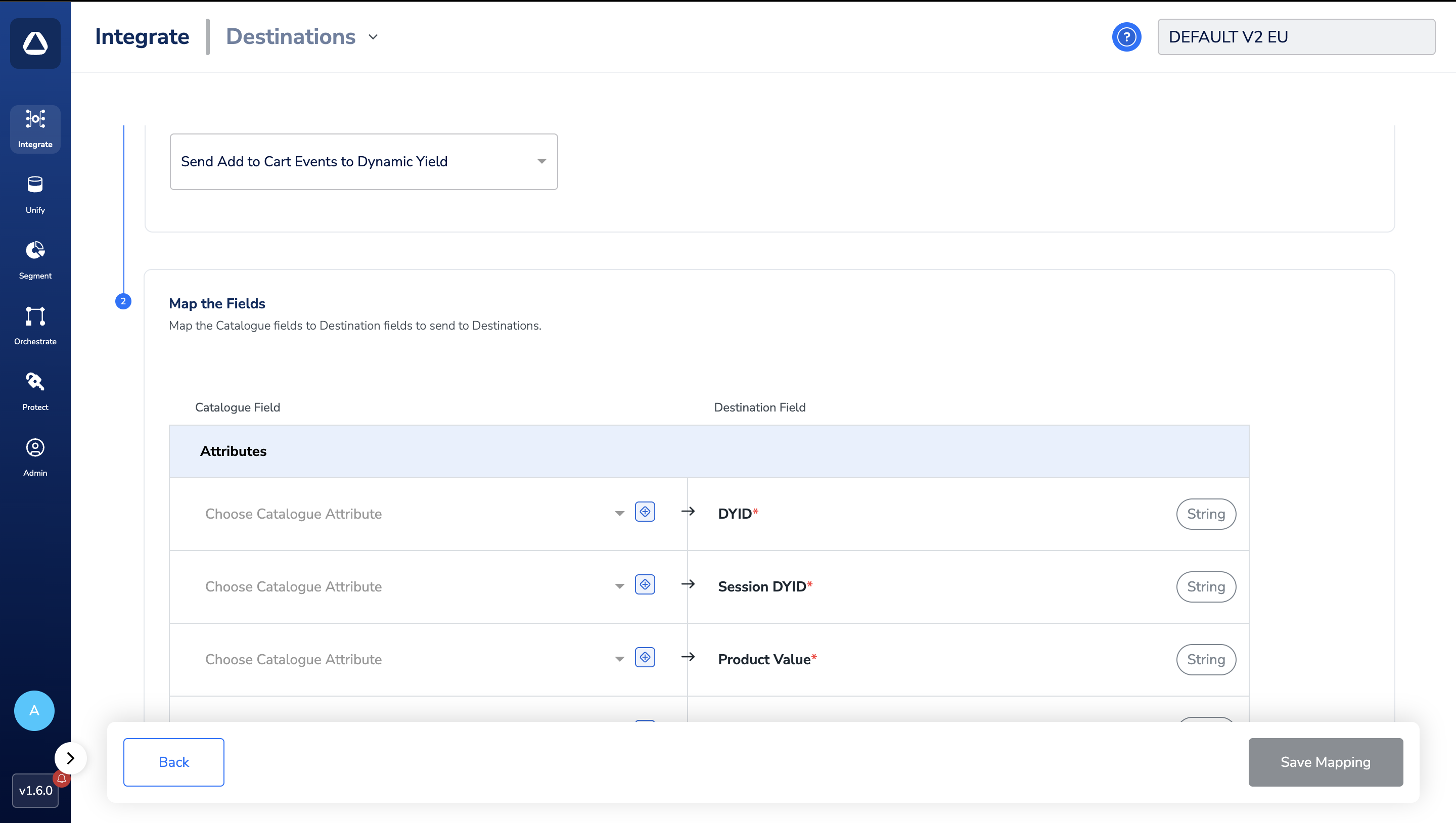The width and height of the screenshot is (1456, 823).
Task: Open the Protect module
Action: tap(35, 391)
